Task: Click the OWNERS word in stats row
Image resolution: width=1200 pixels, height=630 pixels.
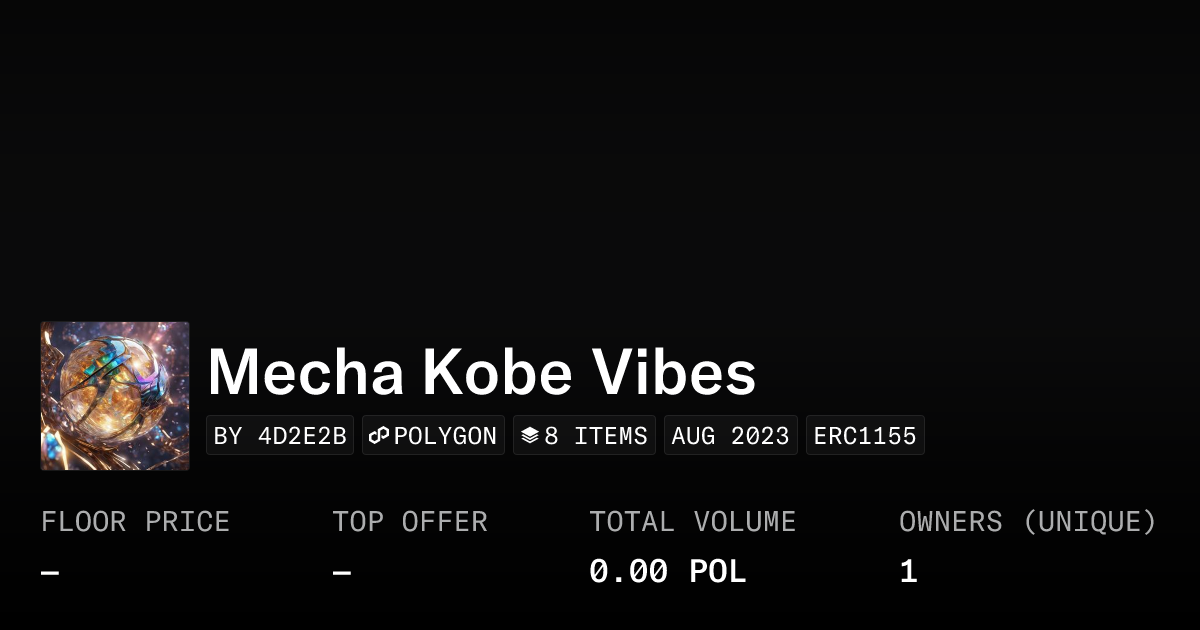Action: pyautogui.click(x=950, y=522)
